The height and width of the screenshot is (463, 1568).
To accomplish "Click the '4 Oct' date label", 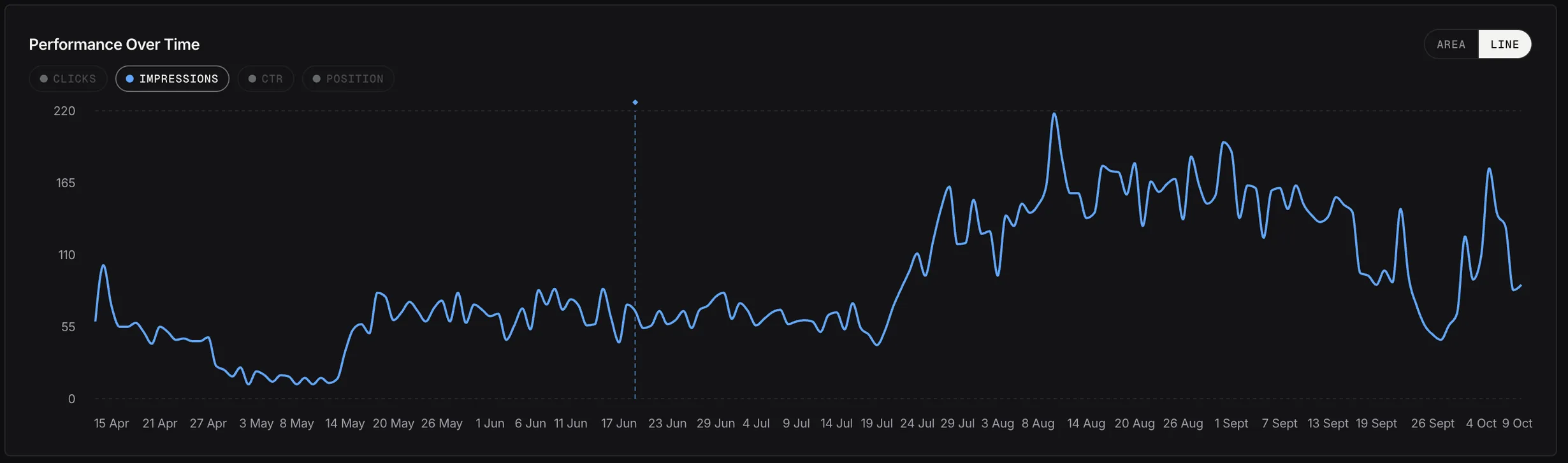I will tap(1481, 424).
